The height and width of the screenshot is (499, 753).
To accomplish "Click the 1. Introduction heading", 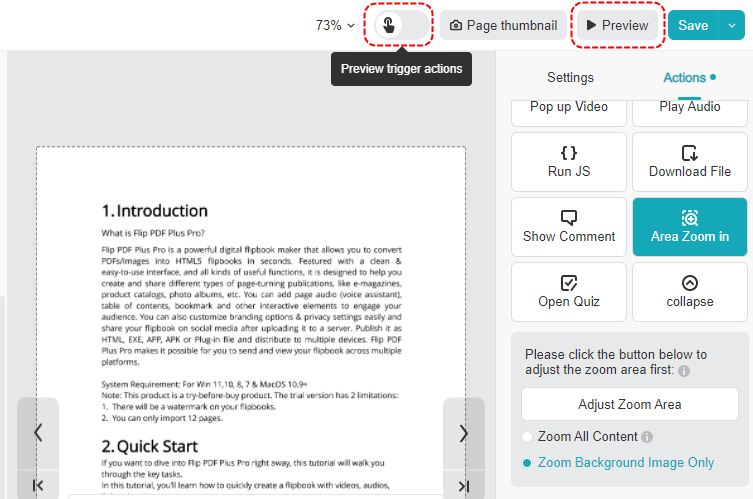I will (155, 211).
